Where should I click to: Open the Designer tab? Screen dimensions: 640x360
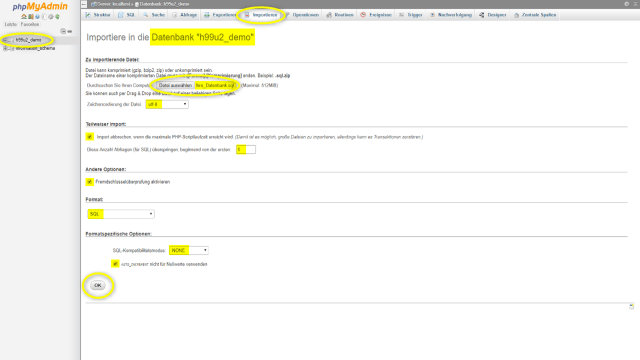pos(493,15)
